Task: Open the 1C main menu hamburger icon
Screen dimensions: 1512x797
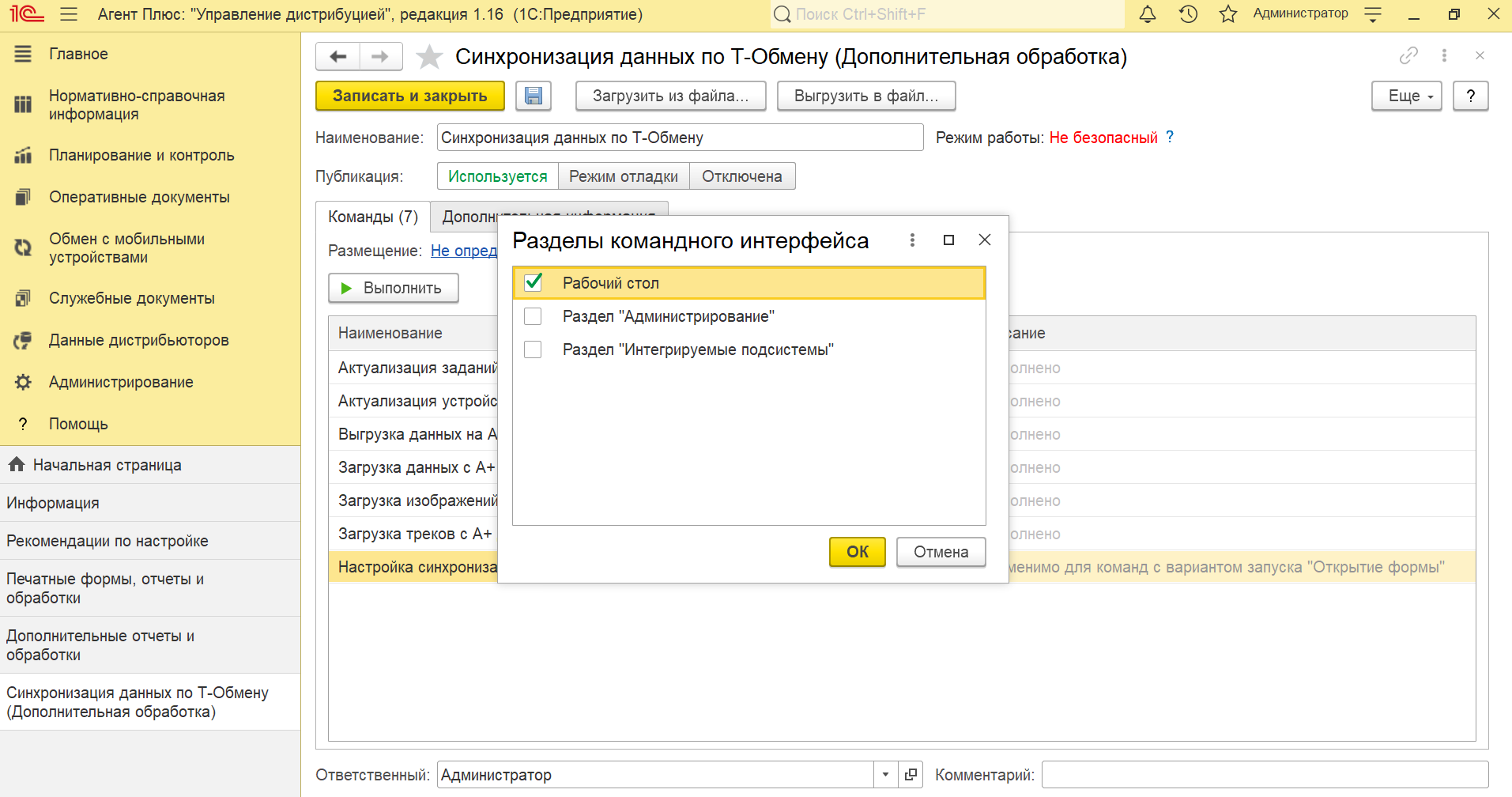Action: tap(69, 14)
